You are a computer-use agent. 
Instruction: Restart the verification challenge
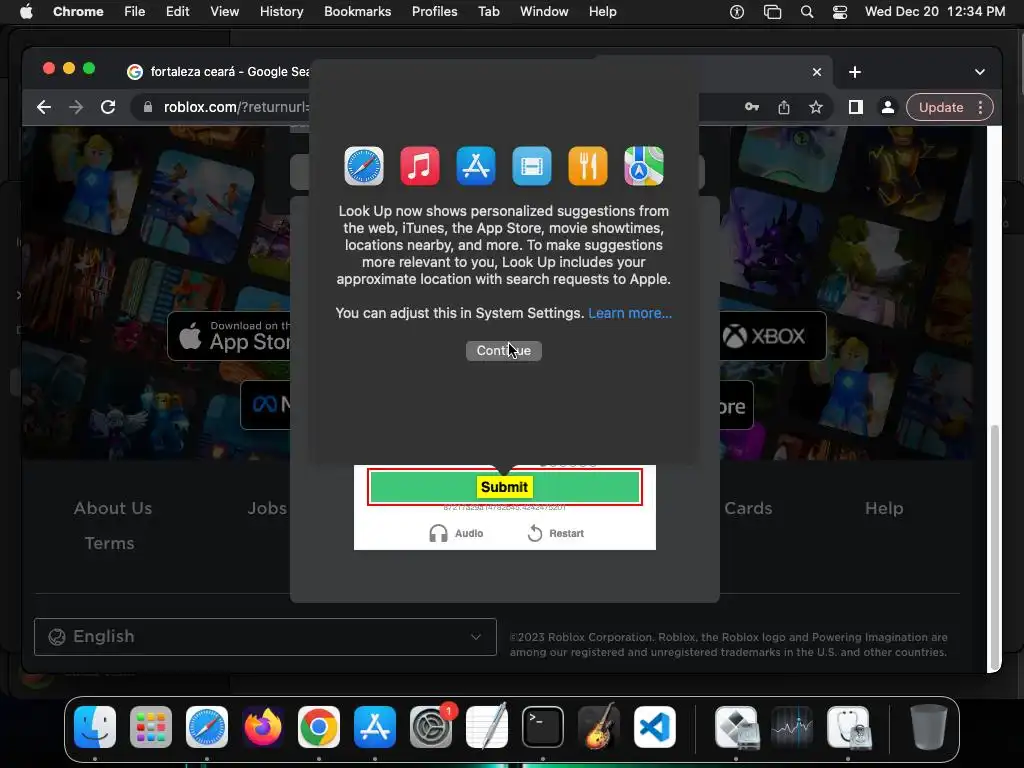pyautogui.click(x=555, y=534)
